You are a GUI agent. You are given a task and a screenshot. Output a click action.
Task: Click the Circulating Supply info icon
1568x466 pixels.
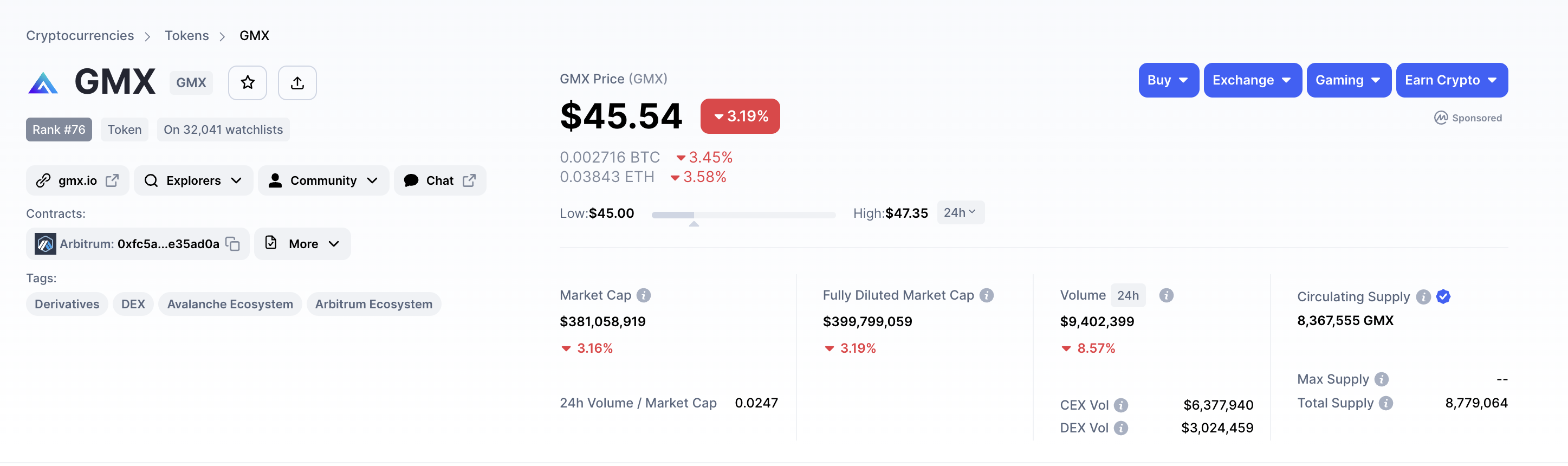(1422, 297)
